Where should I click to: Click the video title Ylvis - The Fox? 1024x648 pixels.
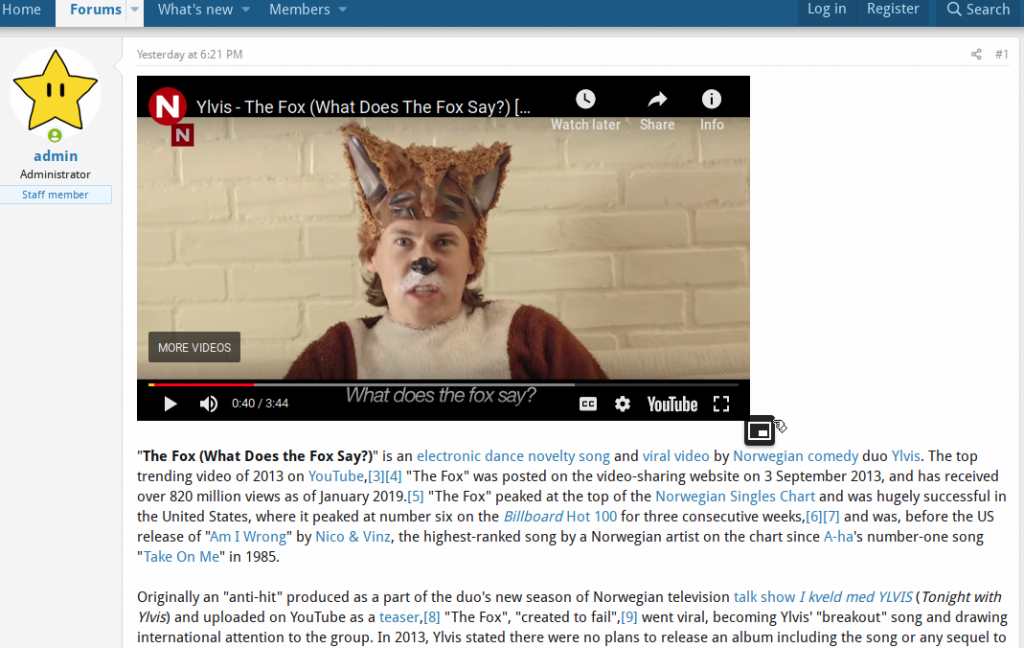pyautogui.click(x=363, y=107)
